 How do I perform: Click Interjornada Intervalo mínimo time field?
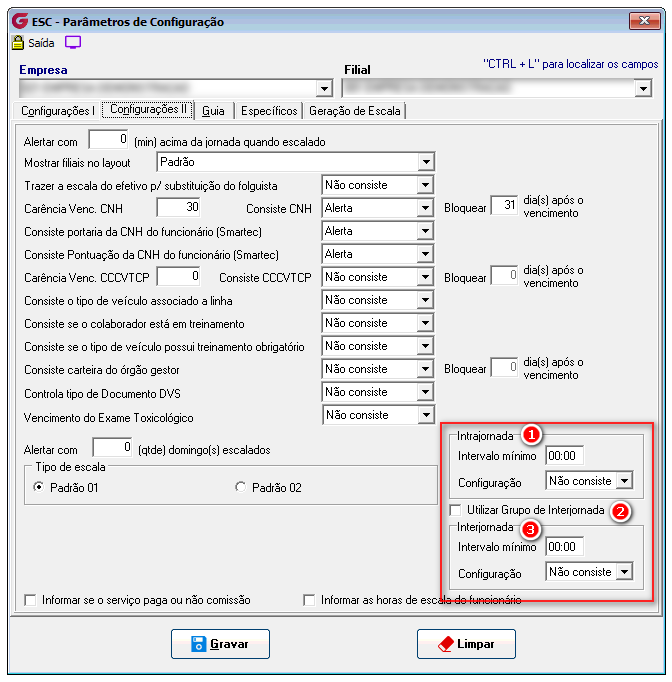(564, 547)
